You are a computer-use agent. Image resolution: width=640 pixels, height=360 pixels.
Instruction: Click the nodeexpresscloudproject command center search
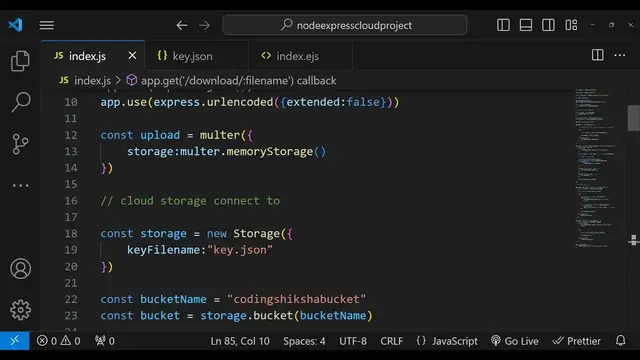344,25
